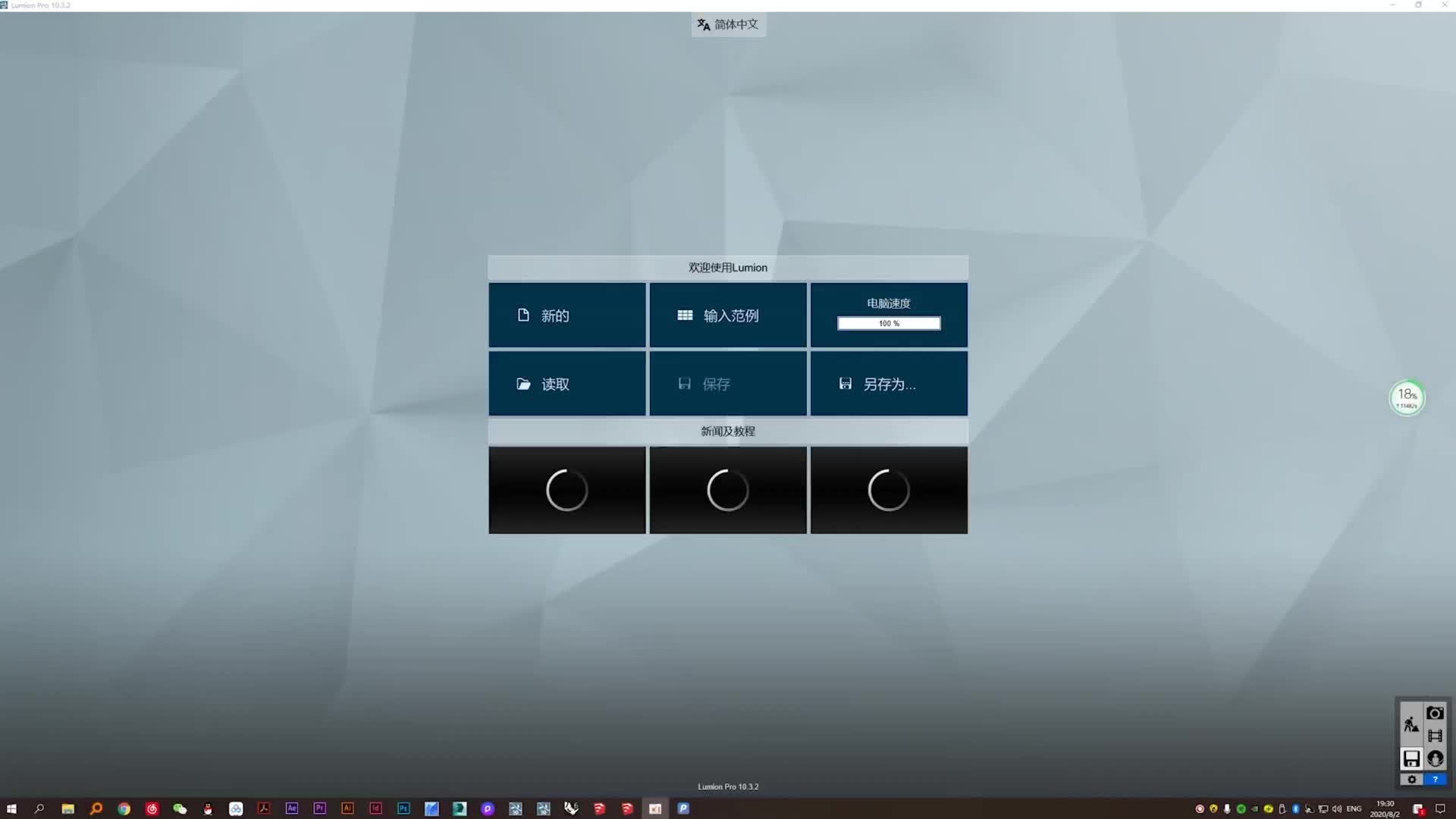
Task: Launch Adobe Acrobat from the taskbar
Action: click(264, 808)
